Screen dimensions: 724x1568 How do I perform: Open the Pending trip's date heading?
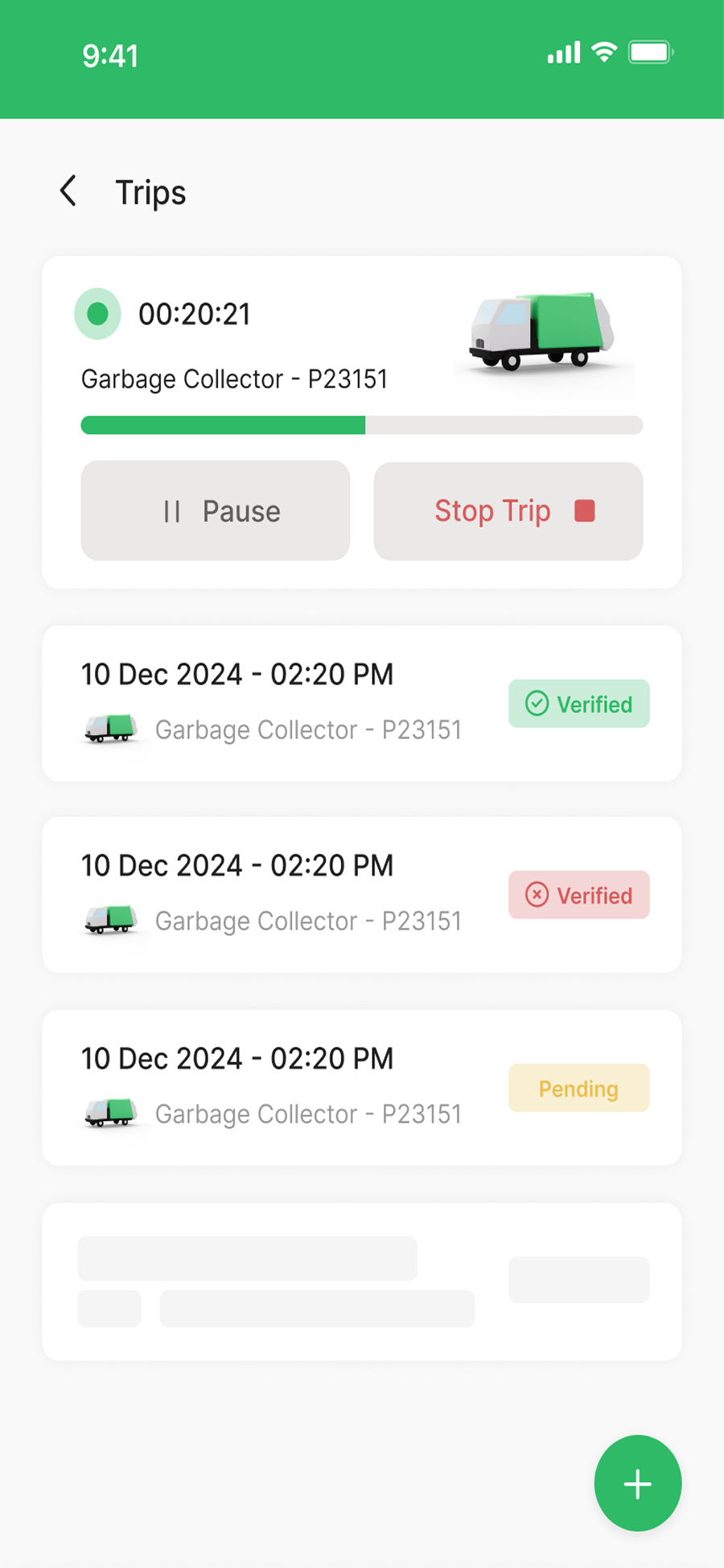pyautogui.click(x=237, y=1059)
